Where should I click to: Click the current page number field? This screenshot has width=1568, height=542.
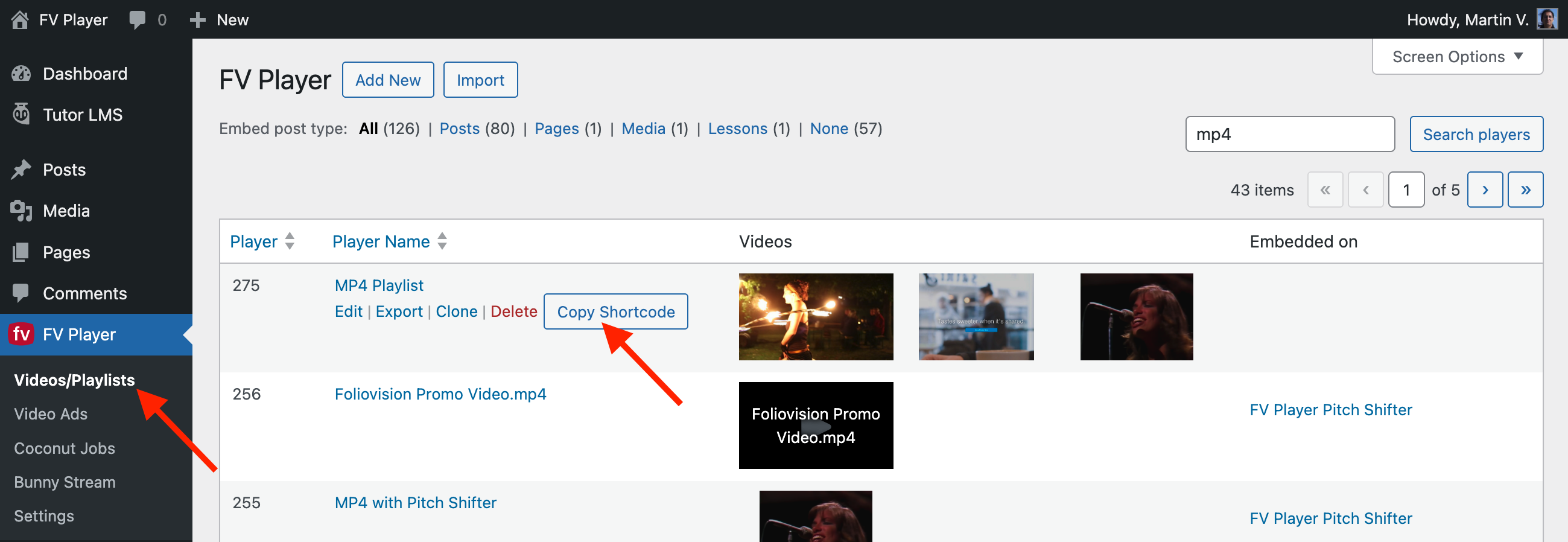[x=1406, y=190]
